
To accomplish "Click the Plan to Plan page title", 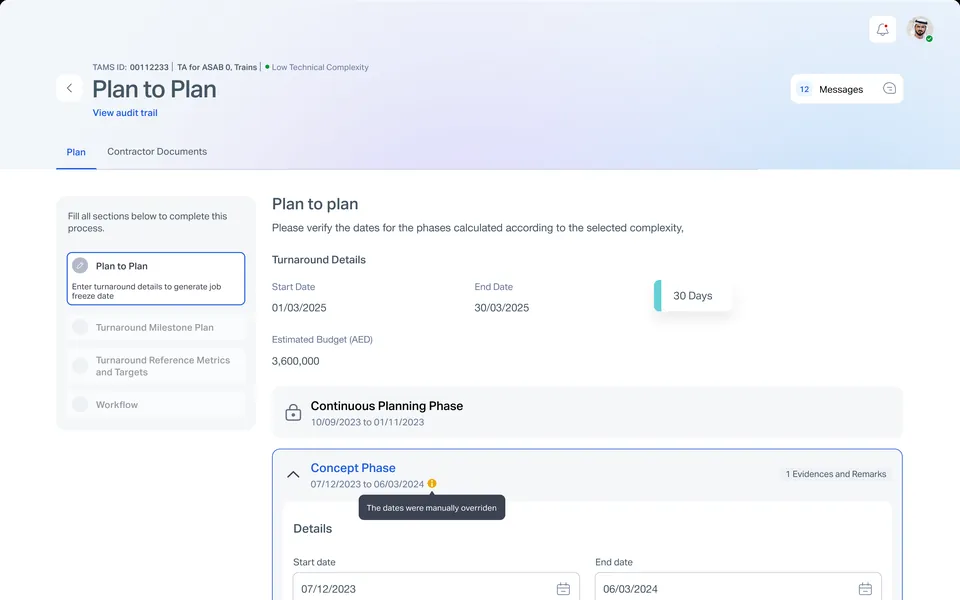I will click(154, 89).
